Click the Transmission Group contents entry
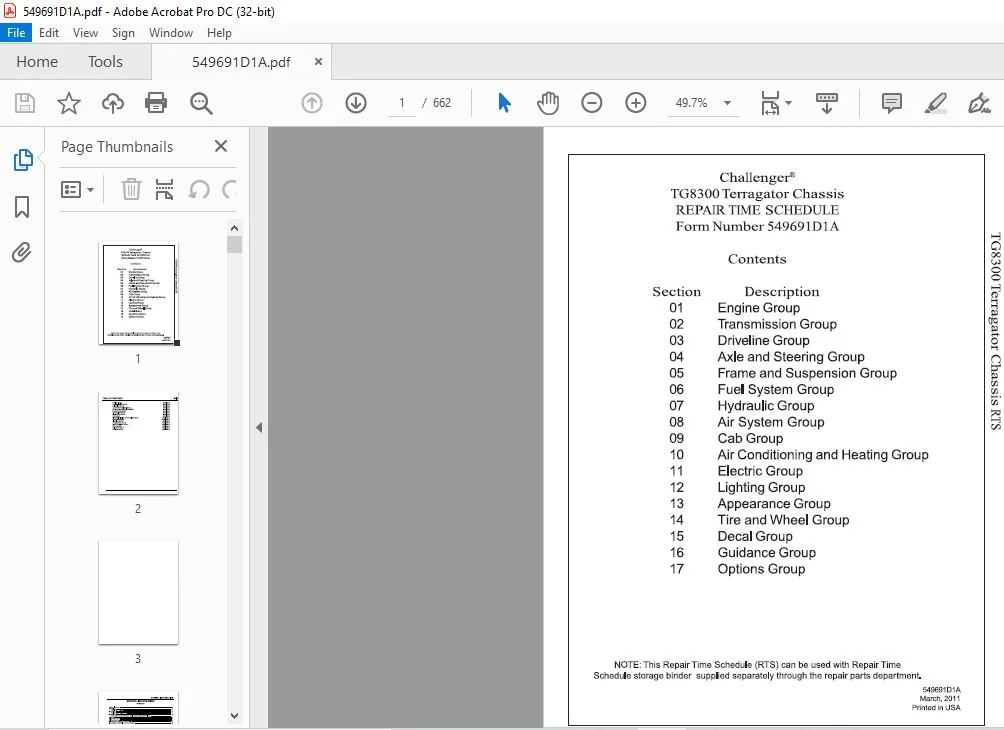 point(777,324)
